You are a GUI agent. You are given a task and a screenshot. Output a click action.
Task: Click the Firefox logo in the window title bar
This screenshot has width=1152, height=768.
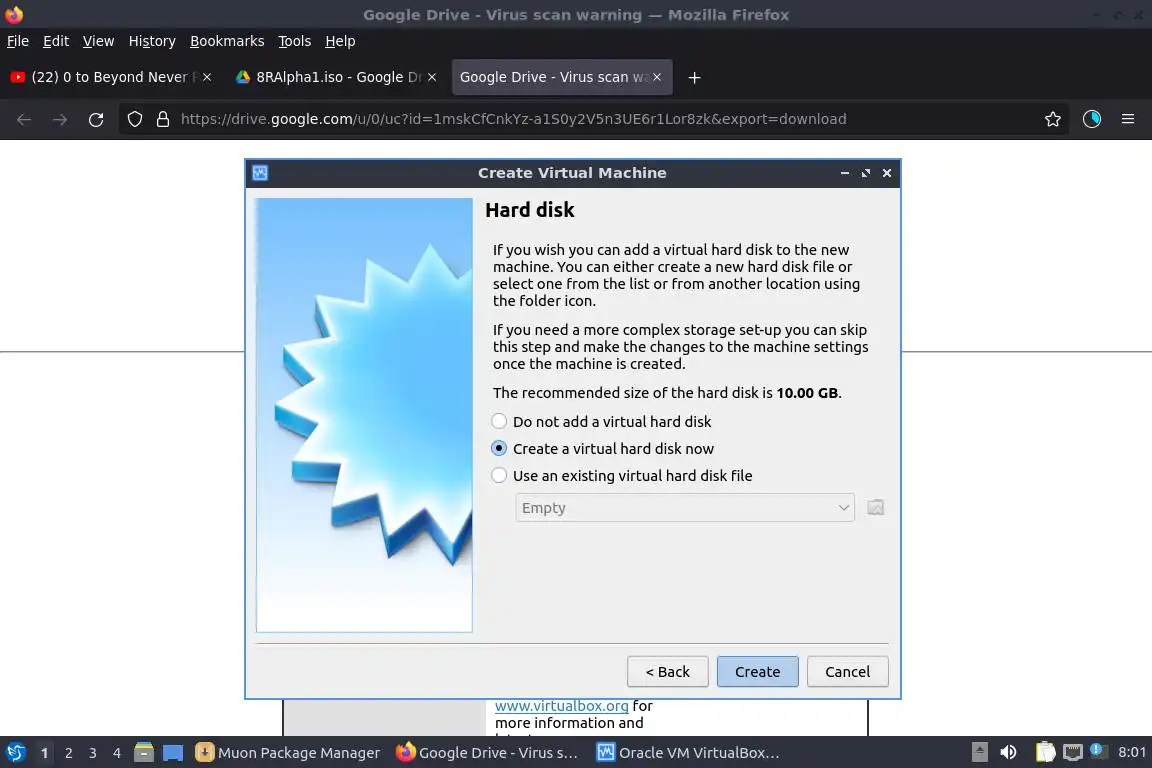click(x=14, y=14)
